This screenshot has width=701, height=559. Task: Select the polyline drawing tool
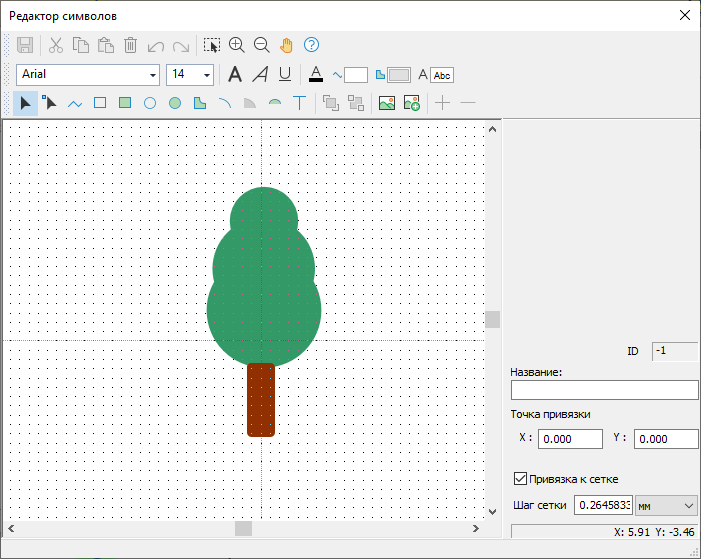coord(75,103)
